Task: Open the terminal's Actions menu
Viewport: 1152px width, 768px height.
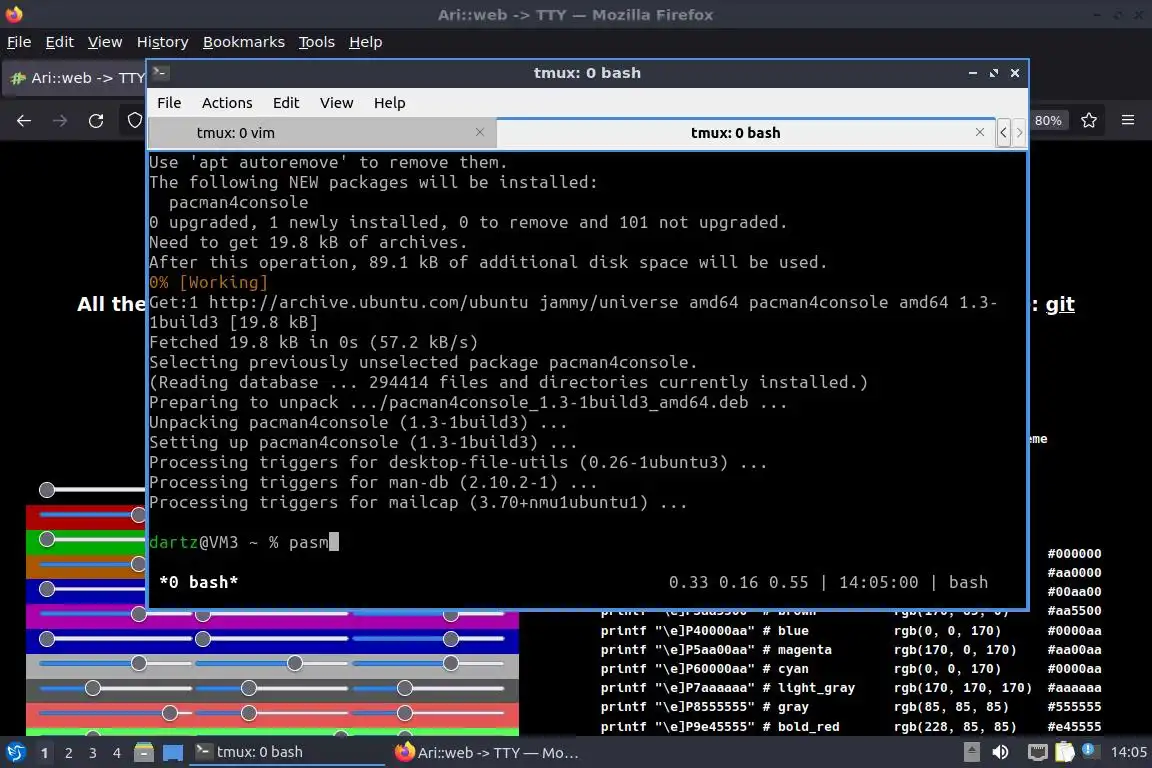Action: (227, 103)
